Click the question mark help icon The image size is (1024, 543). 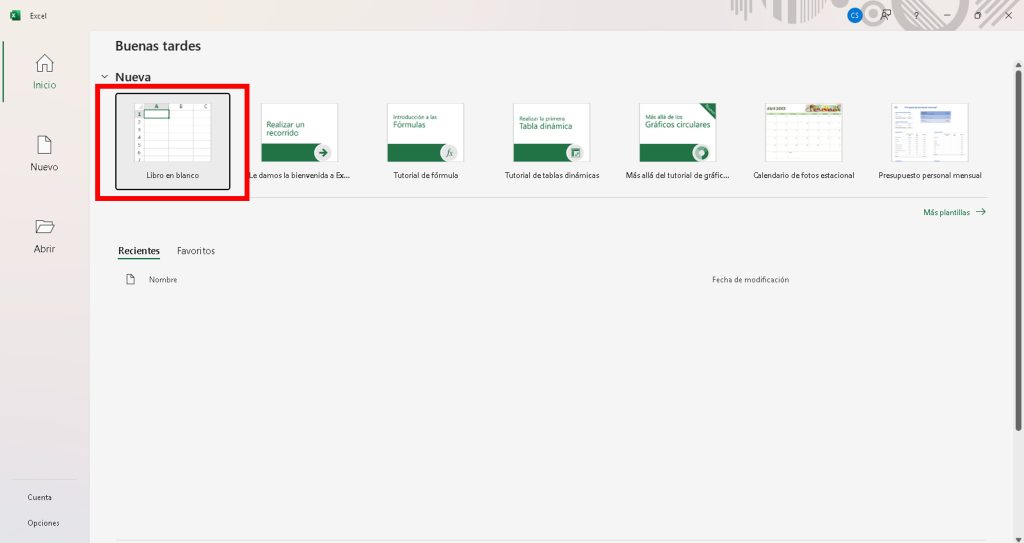click(x=916, y=16)
